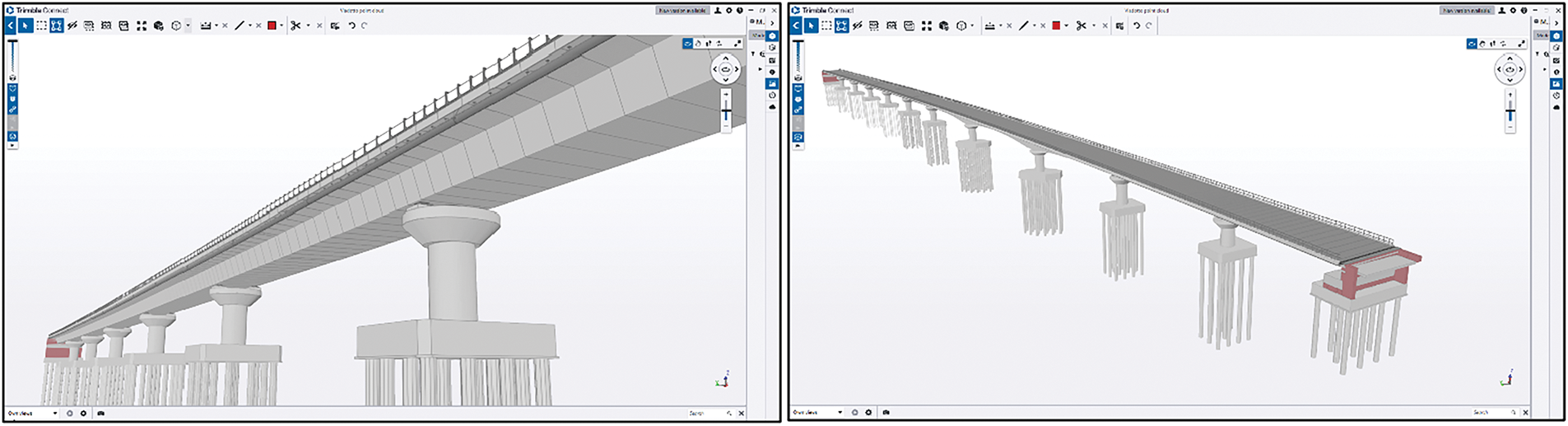Viewport: 1568px width, 426px height.
Task: Open the dropdown arrow beside the red color swatch, left window
Action: [x=281, y=26]
